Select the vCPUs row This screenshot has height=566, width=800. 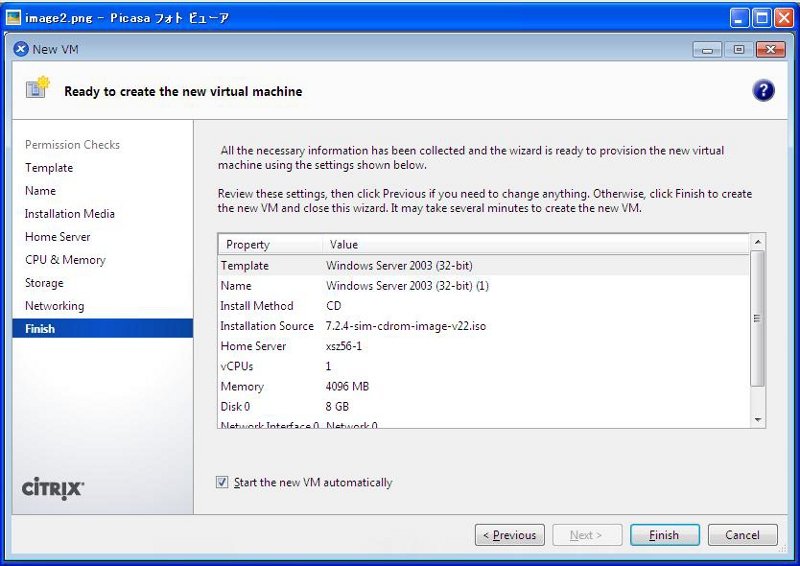(x=484, y=366)
